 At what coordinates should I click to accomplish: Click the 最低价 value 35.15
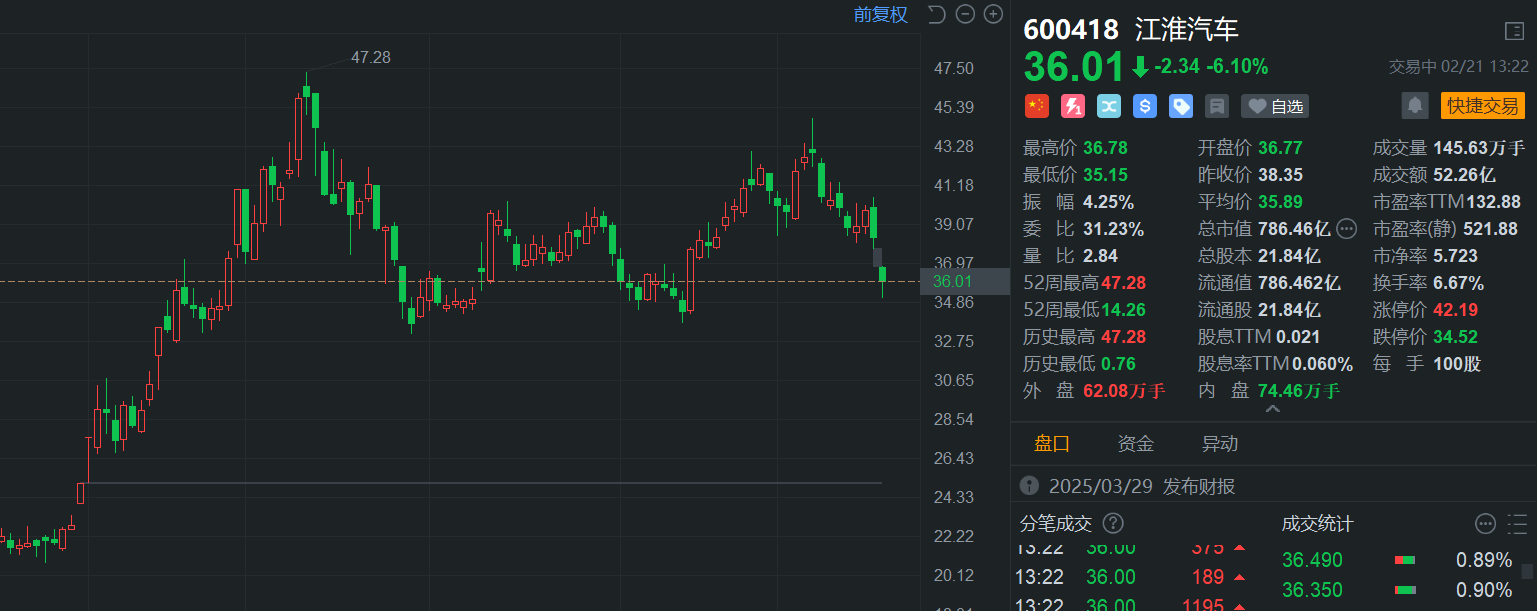[x=1105, y=175]
